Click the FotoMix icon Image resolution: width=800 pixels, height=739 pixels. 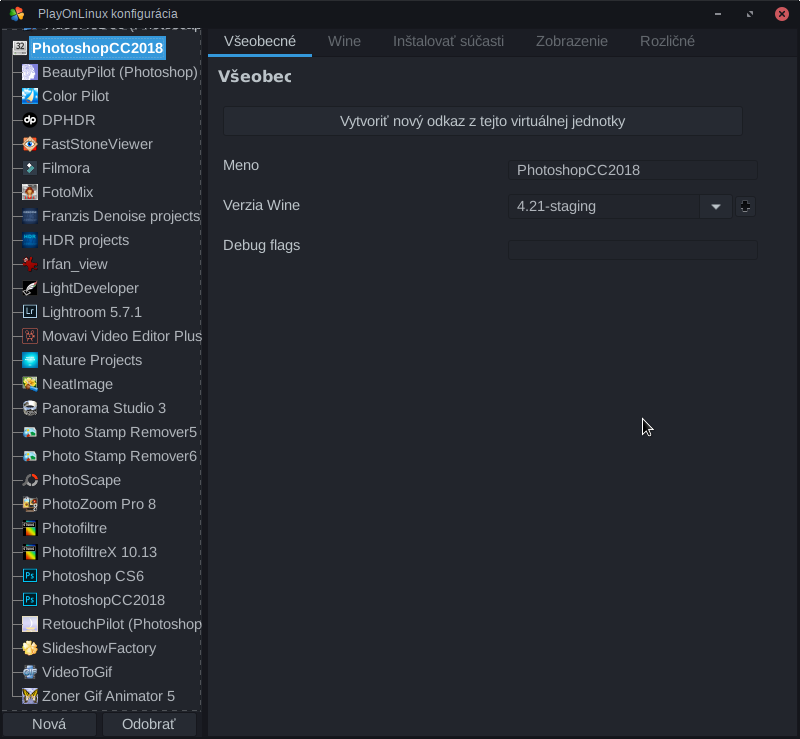[x=30, y=192]
